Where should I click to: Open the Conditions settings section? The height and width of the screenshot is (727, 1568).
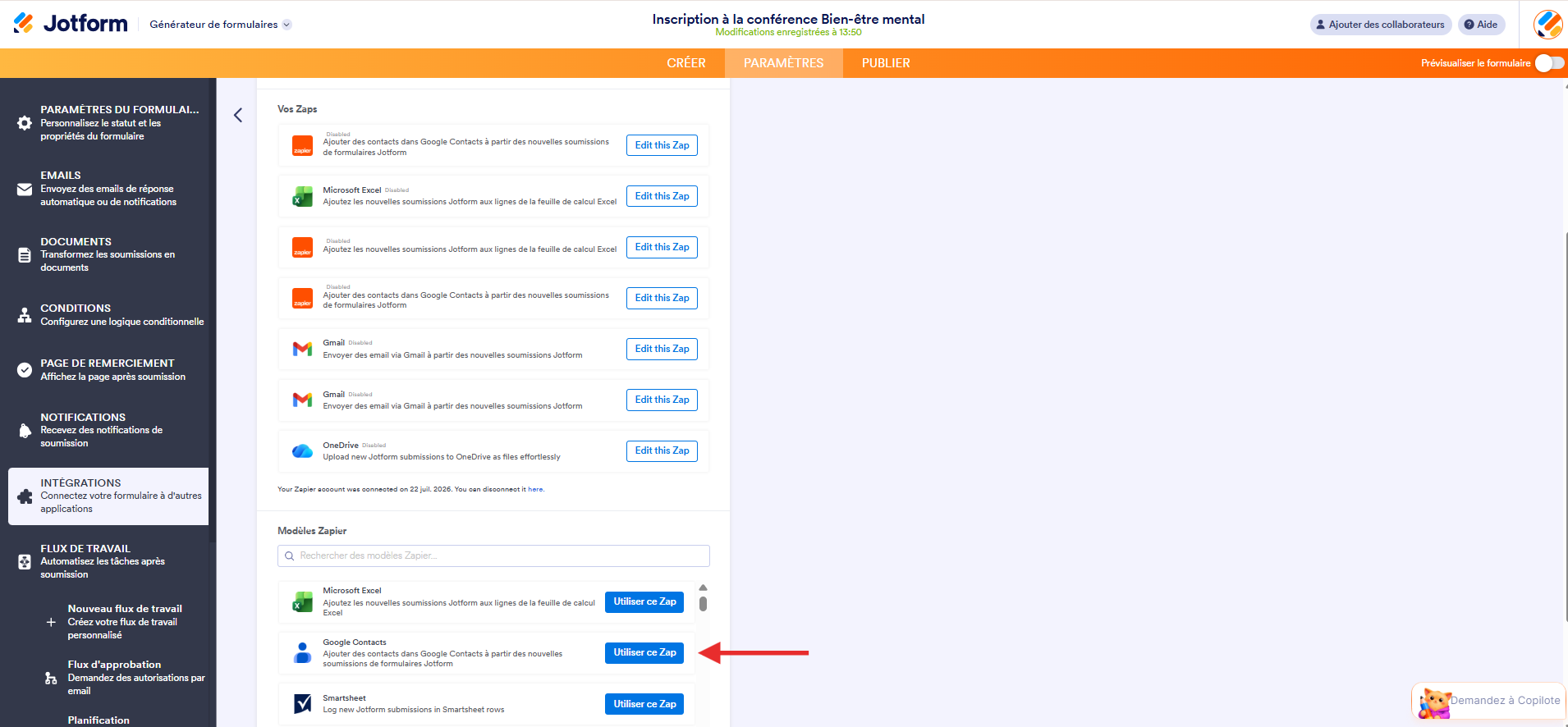108,315
